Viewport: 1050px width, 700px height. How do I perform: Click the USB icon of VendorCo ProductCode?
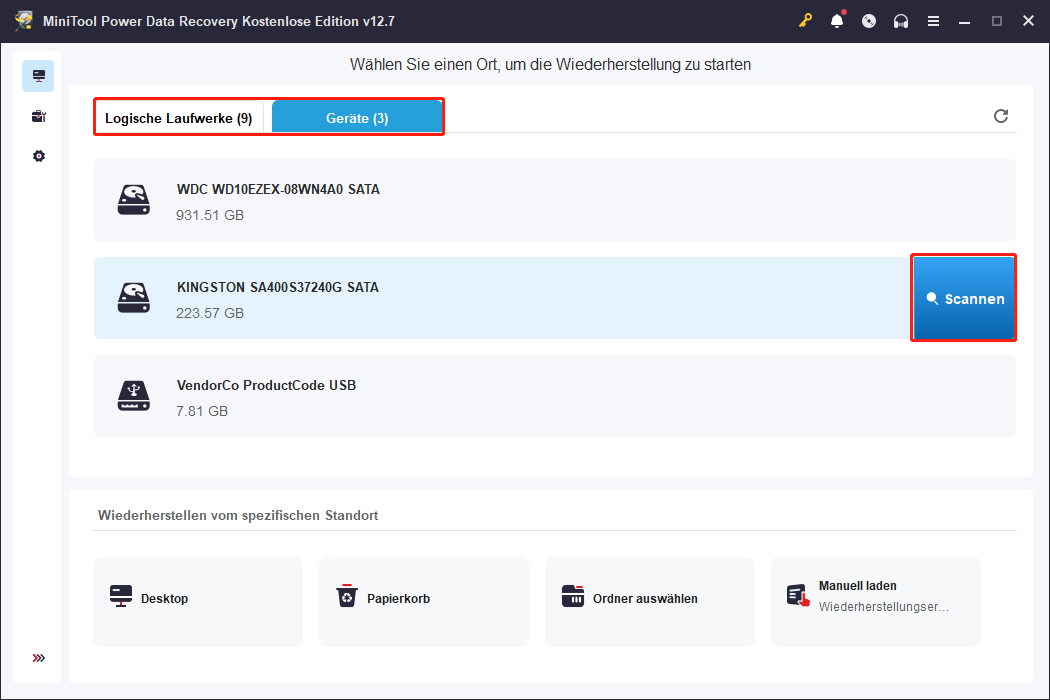tap(133, 395)
